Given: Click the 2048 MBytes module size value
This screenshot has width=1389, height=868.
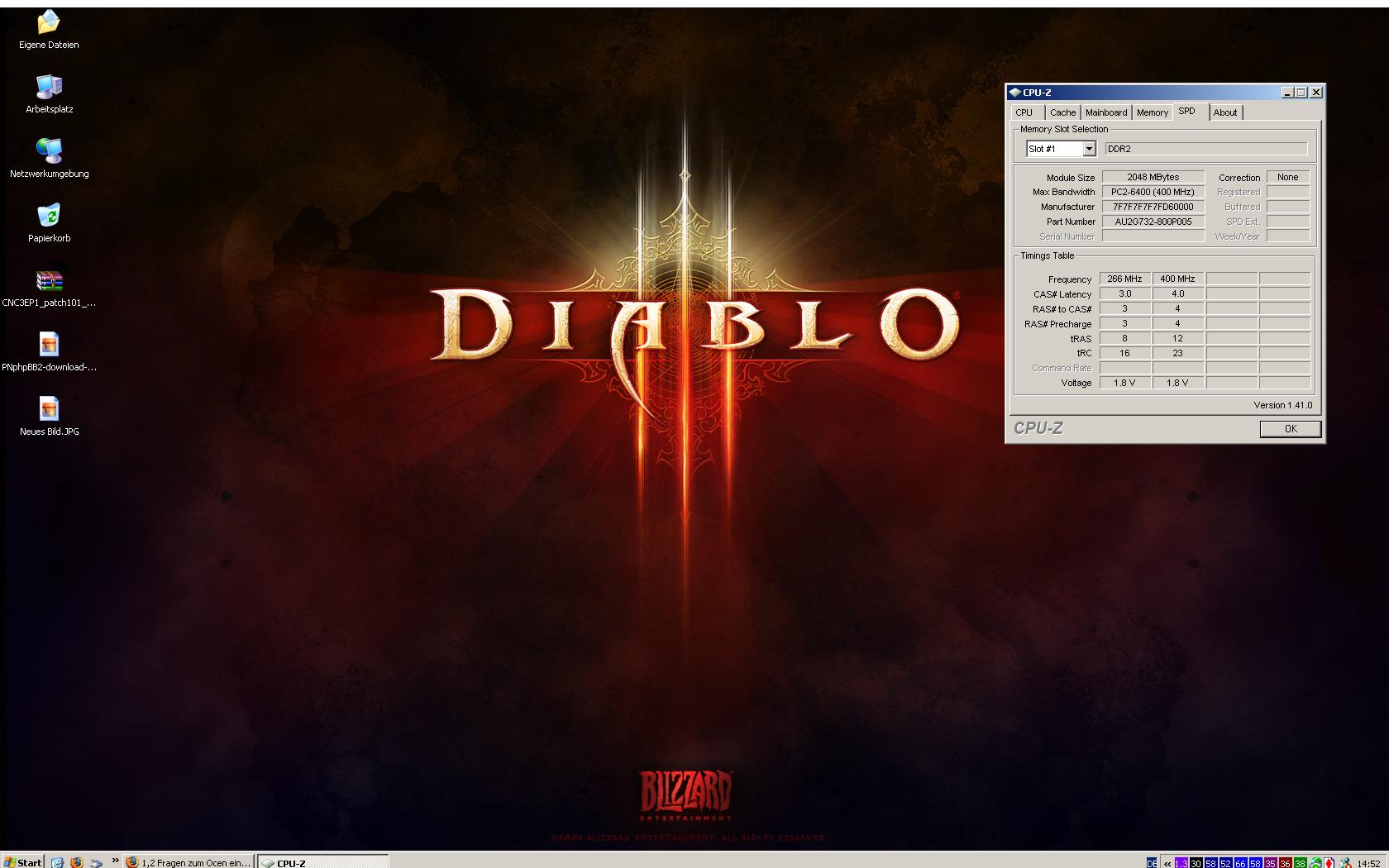Looking at the screenshot, I should click(1153, 177).
